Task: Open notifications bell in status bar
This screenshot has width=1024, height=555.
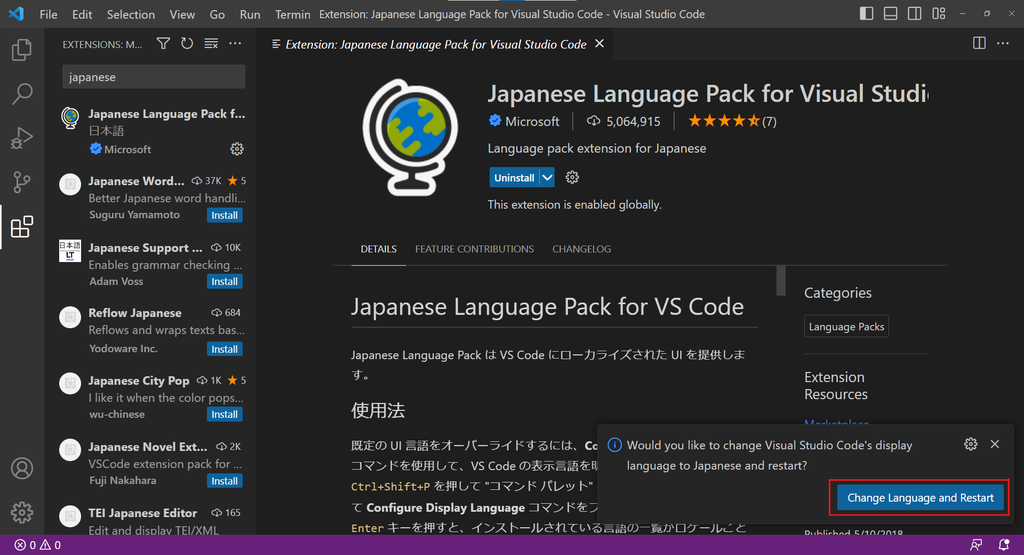Action: coord(1004,545)
